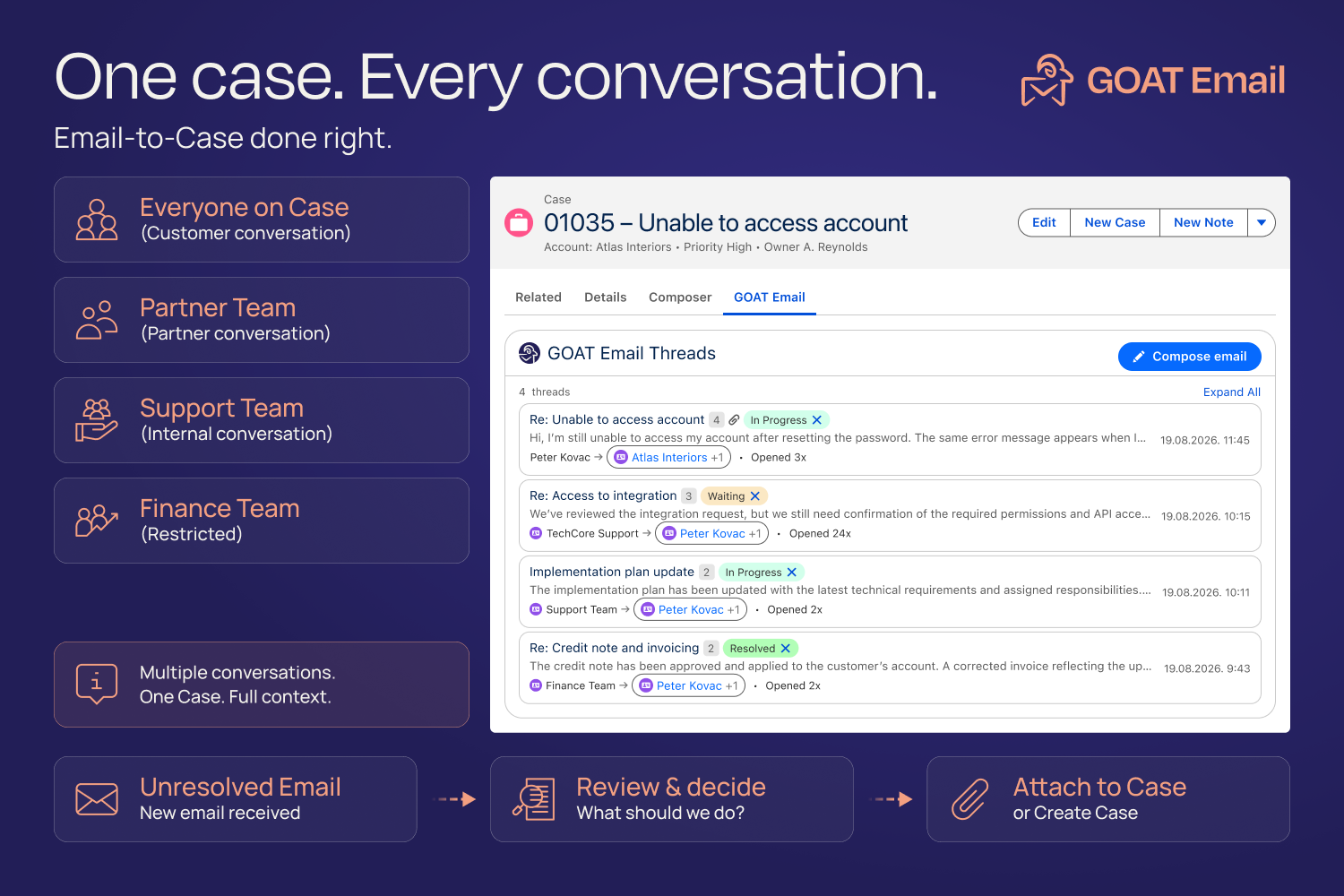Open Peter Kovac pill in Credit note thread
The width and height of the screenshot is (1344, 896).
click(689, 685)
